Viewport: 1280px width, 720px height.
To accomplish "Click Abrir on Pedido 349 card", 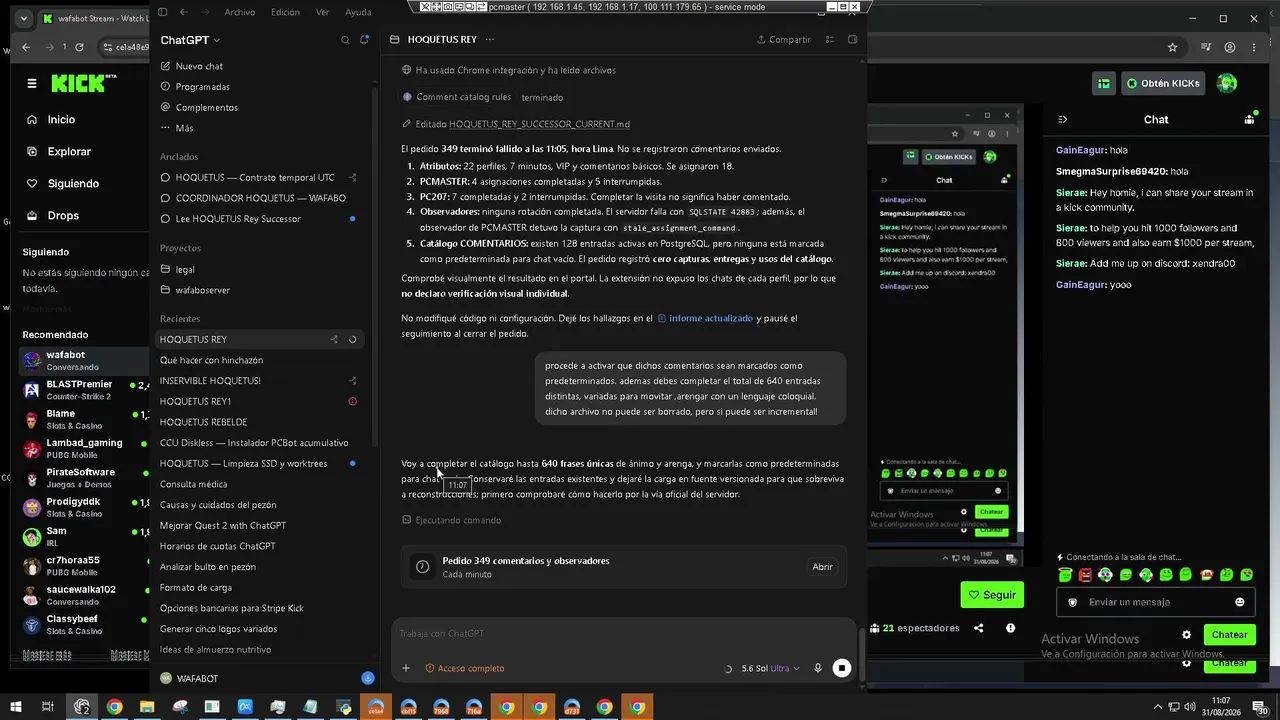I will click(x=822, y=567).
